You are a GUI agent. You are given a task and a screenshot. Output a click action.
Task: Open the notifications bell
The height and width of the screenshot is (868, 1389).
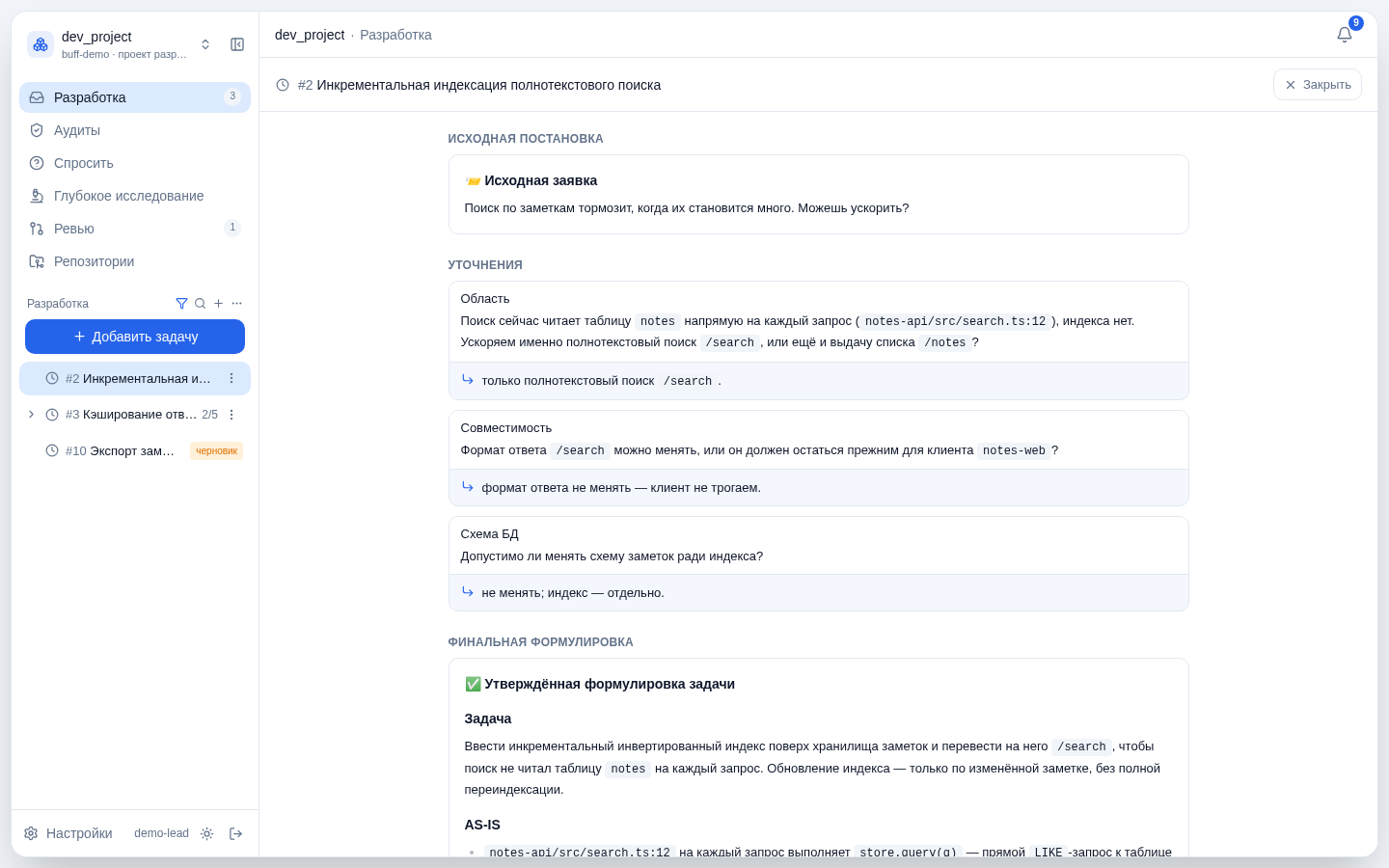(1345, 35)
